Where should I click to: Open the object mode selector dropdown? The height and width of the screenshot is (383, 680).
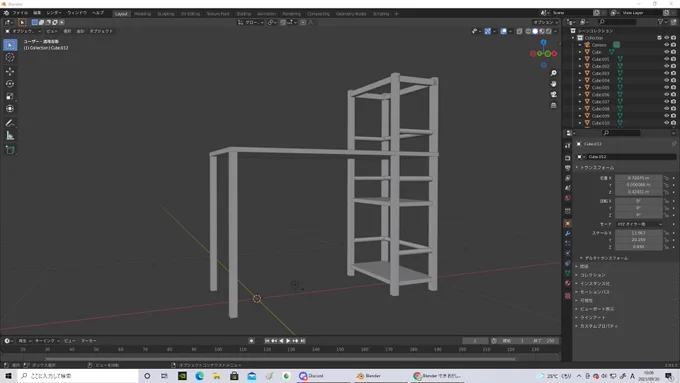[23, 31]
